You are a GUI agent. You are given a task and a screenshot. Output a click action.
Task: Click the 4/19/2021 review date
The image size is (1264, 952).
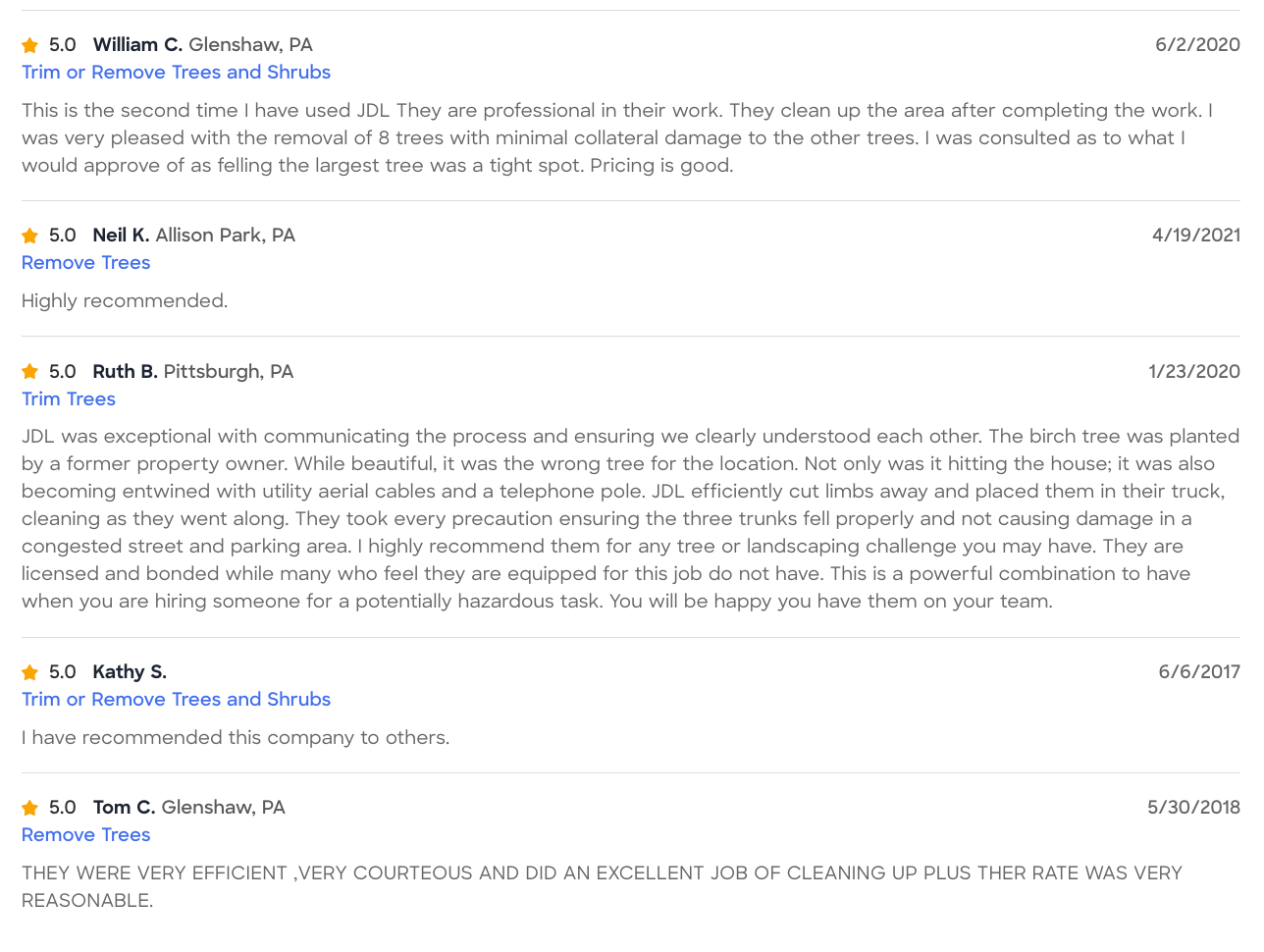coord(1196,236)
